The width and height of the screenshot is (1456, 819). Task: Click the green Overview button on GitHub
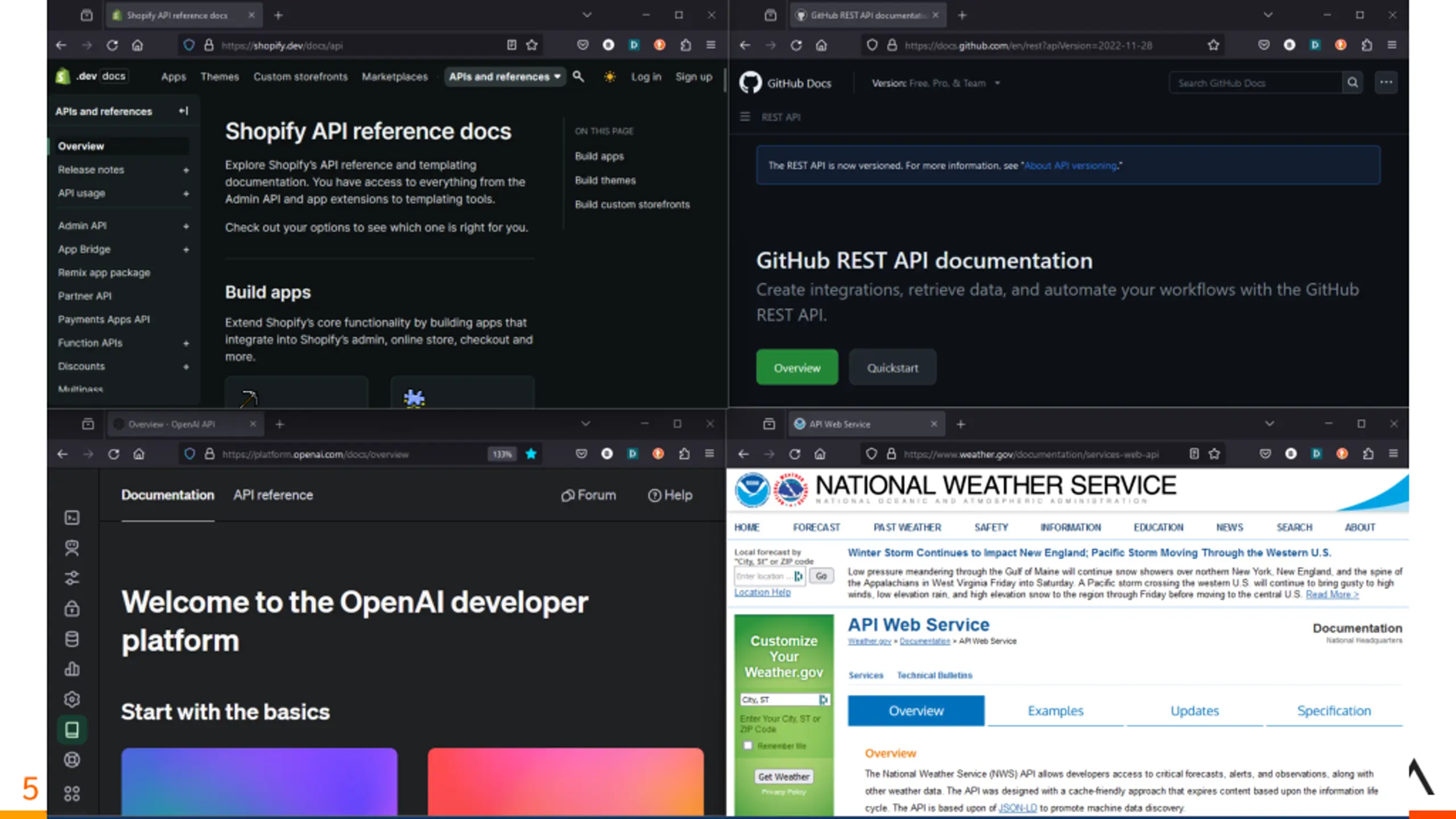click(797, 367)
